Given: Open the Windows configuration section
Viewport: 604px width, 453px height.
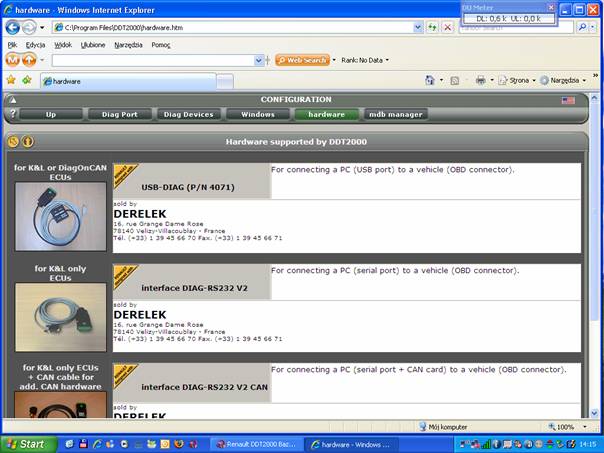Looking at the screenshot, I should click(258, 114).
